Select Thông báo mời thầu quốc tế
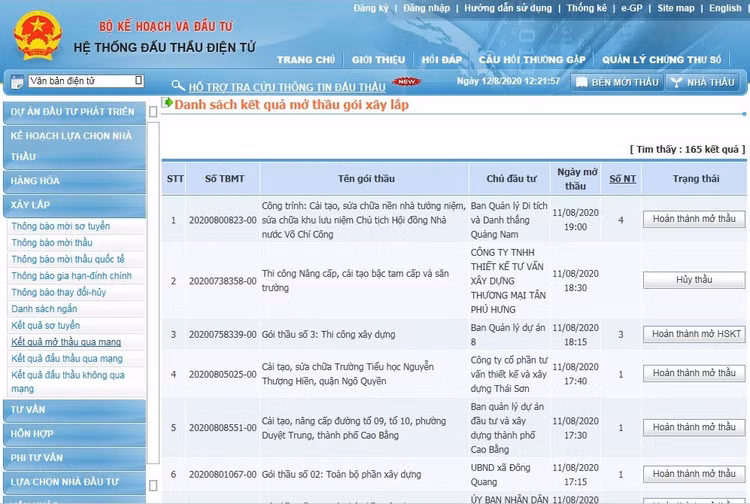The height and width of the screenshot is (504, 750). (68, 259)
